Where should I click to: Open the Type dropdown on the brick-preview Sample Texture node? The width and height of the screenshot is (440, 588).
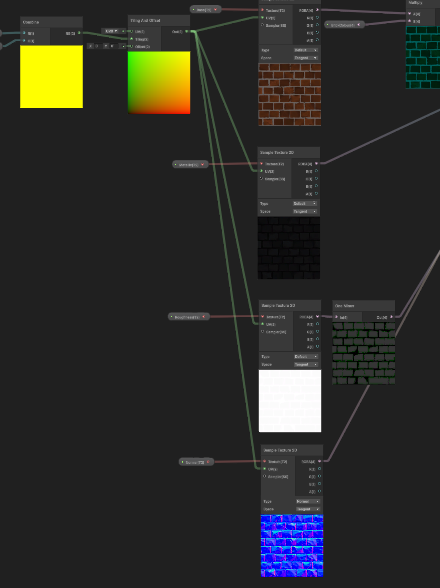(306, 50)
